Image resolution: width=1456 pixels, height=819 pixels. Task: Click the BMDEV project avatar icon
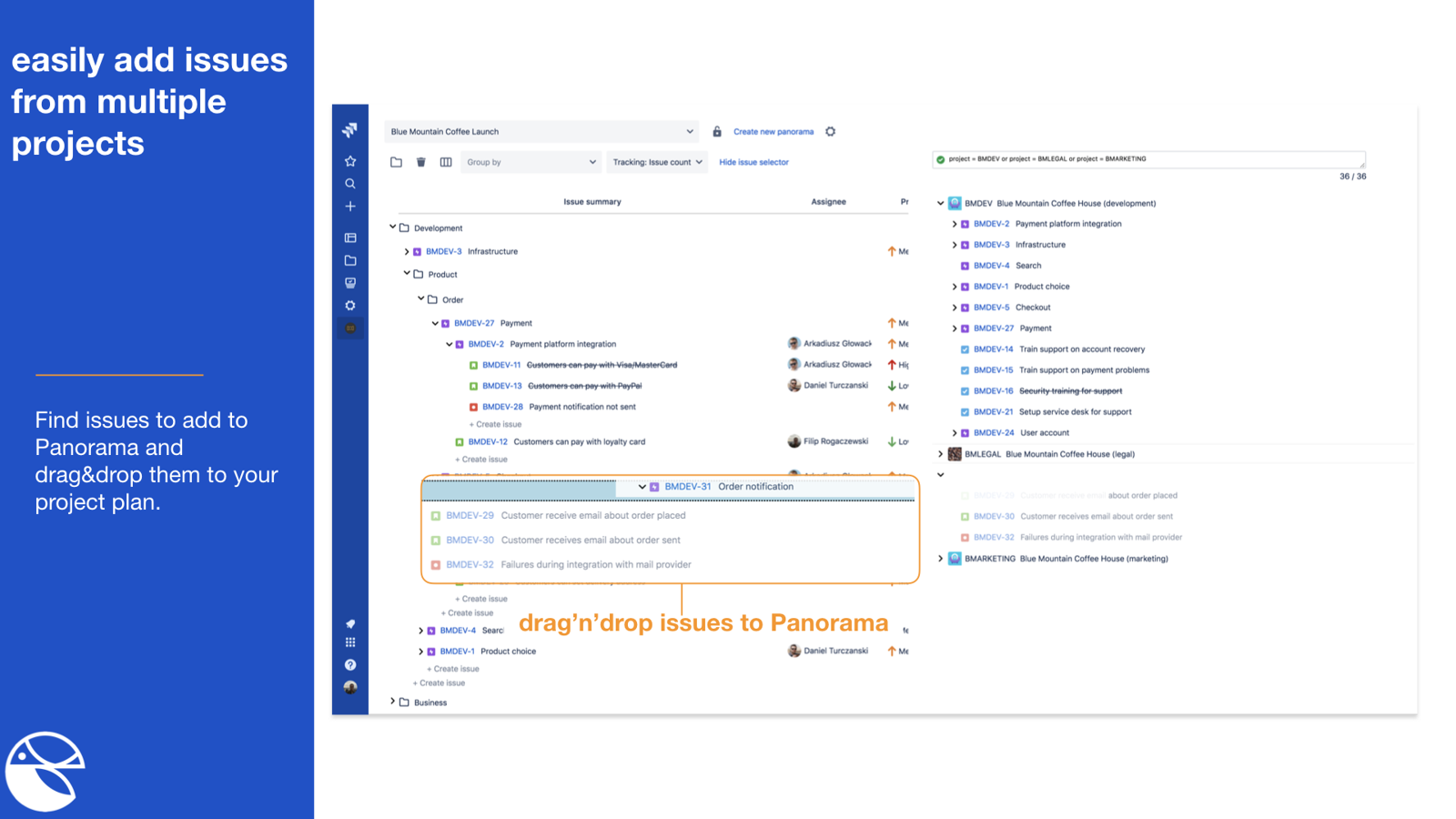click(x=955, y=203)
